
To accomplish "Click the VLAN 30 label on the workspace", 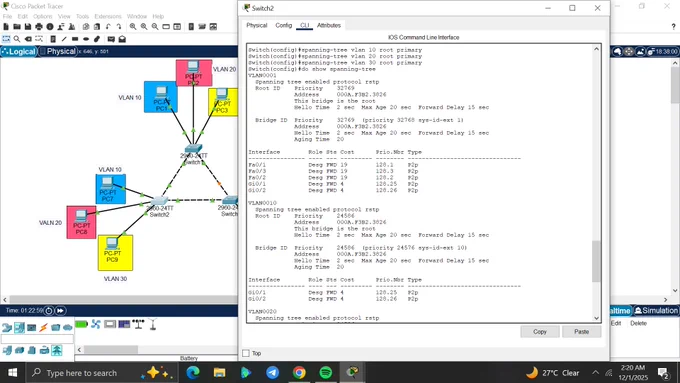I will point(115,279).
